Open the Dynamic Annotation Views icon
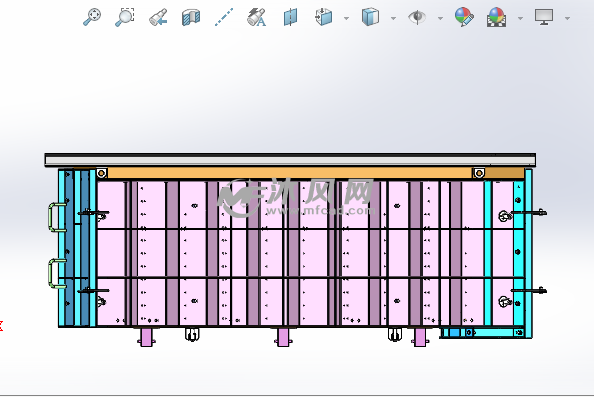 click(256, 17)
